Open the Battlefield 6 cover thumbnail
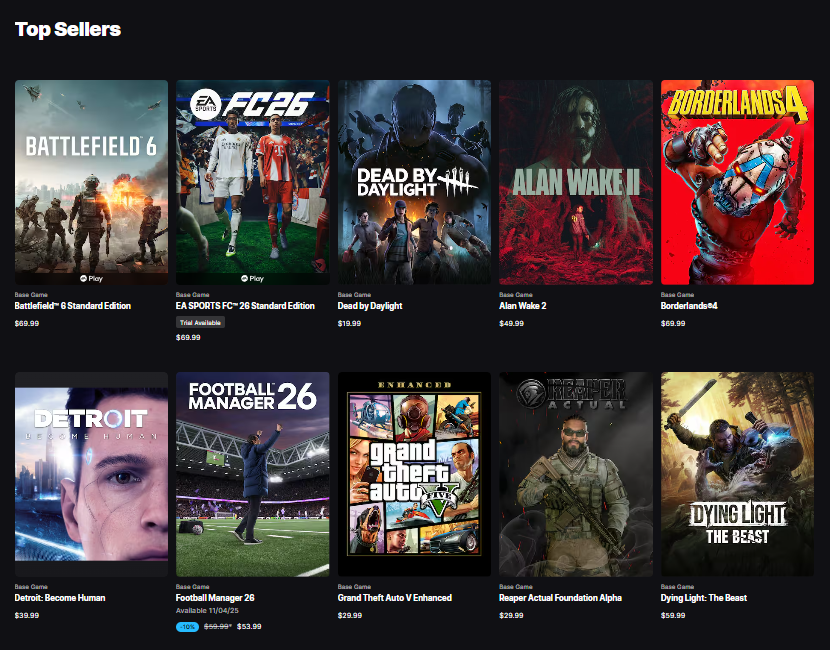 tap(91, 182)
